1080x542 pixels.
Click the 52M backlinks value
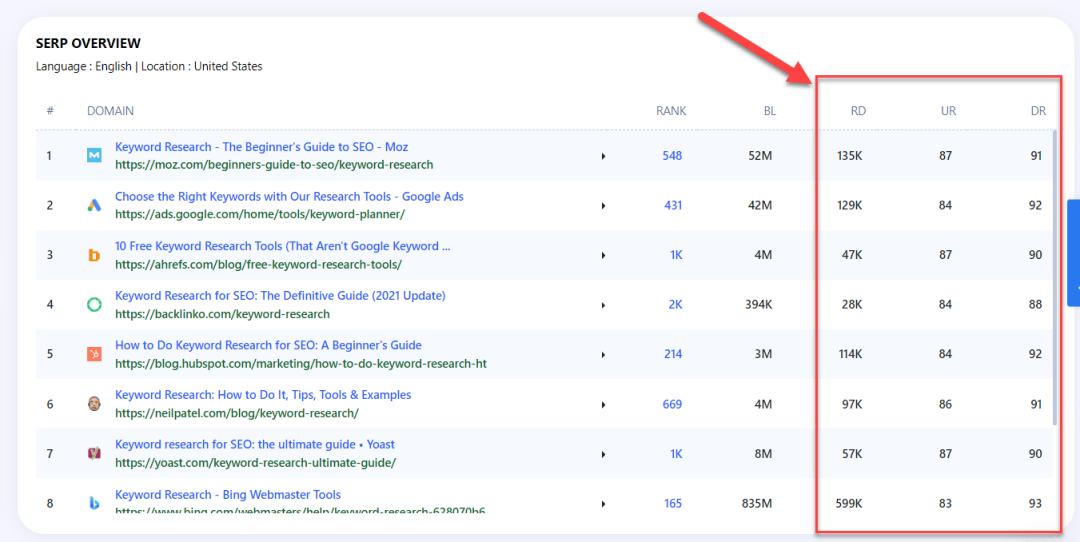[x=760, y=156]
